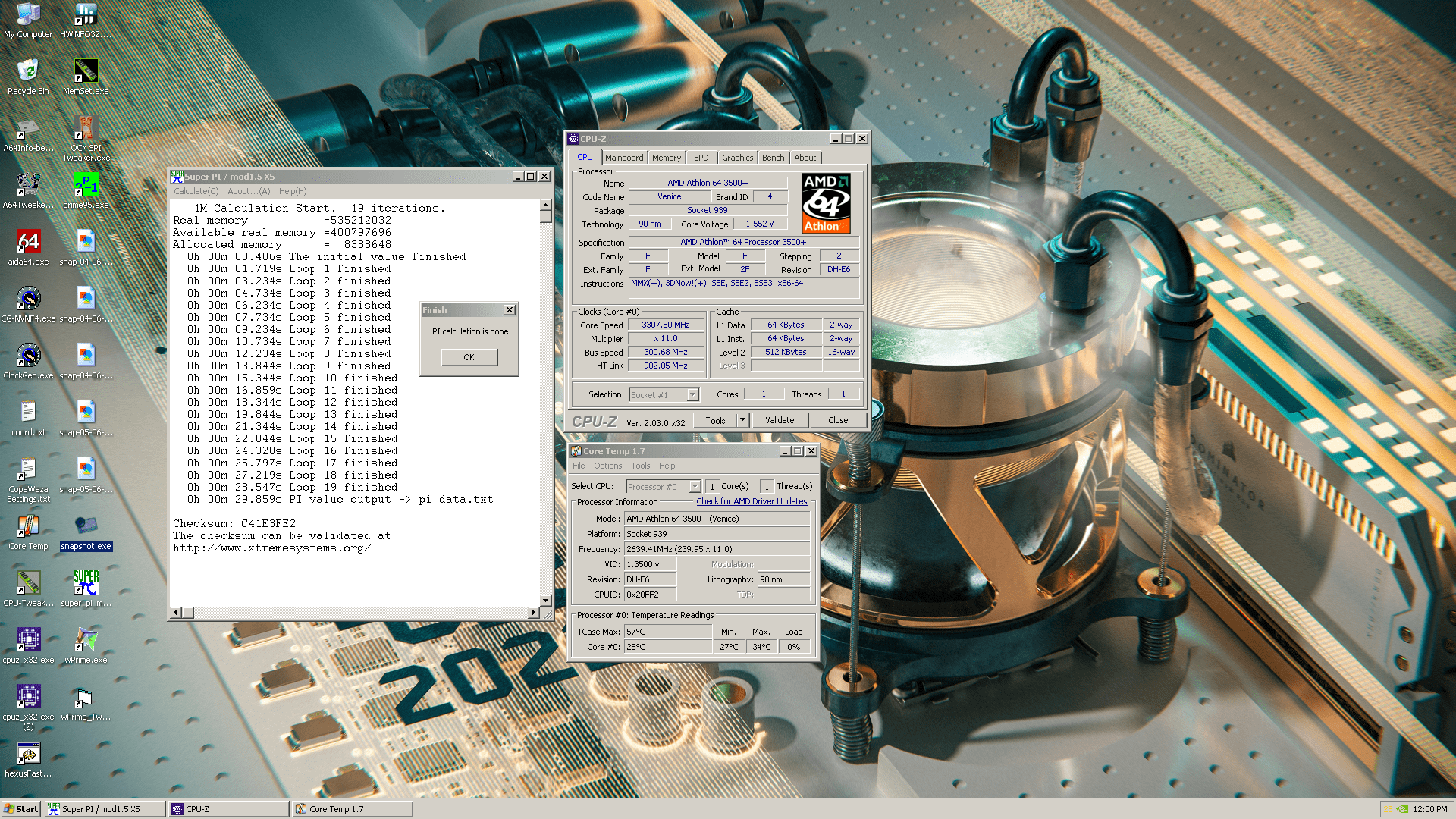Click Super PI vertical scrollbar down arrow

click(x=545, y=601)
